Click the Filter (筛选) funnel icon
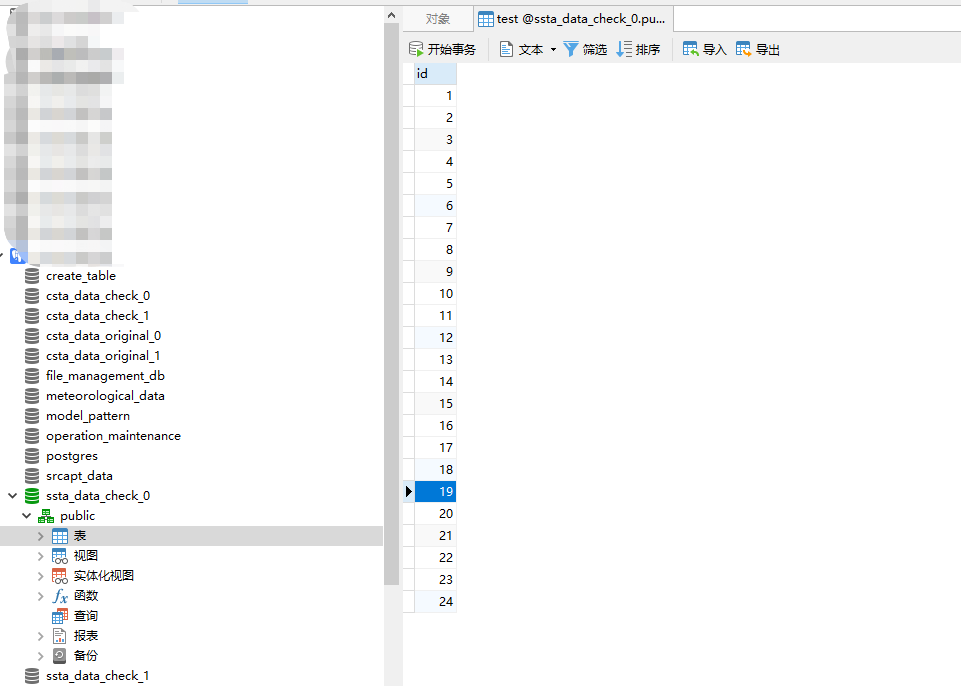The width and height of the screenshot is (961, 686). [571, 49]
